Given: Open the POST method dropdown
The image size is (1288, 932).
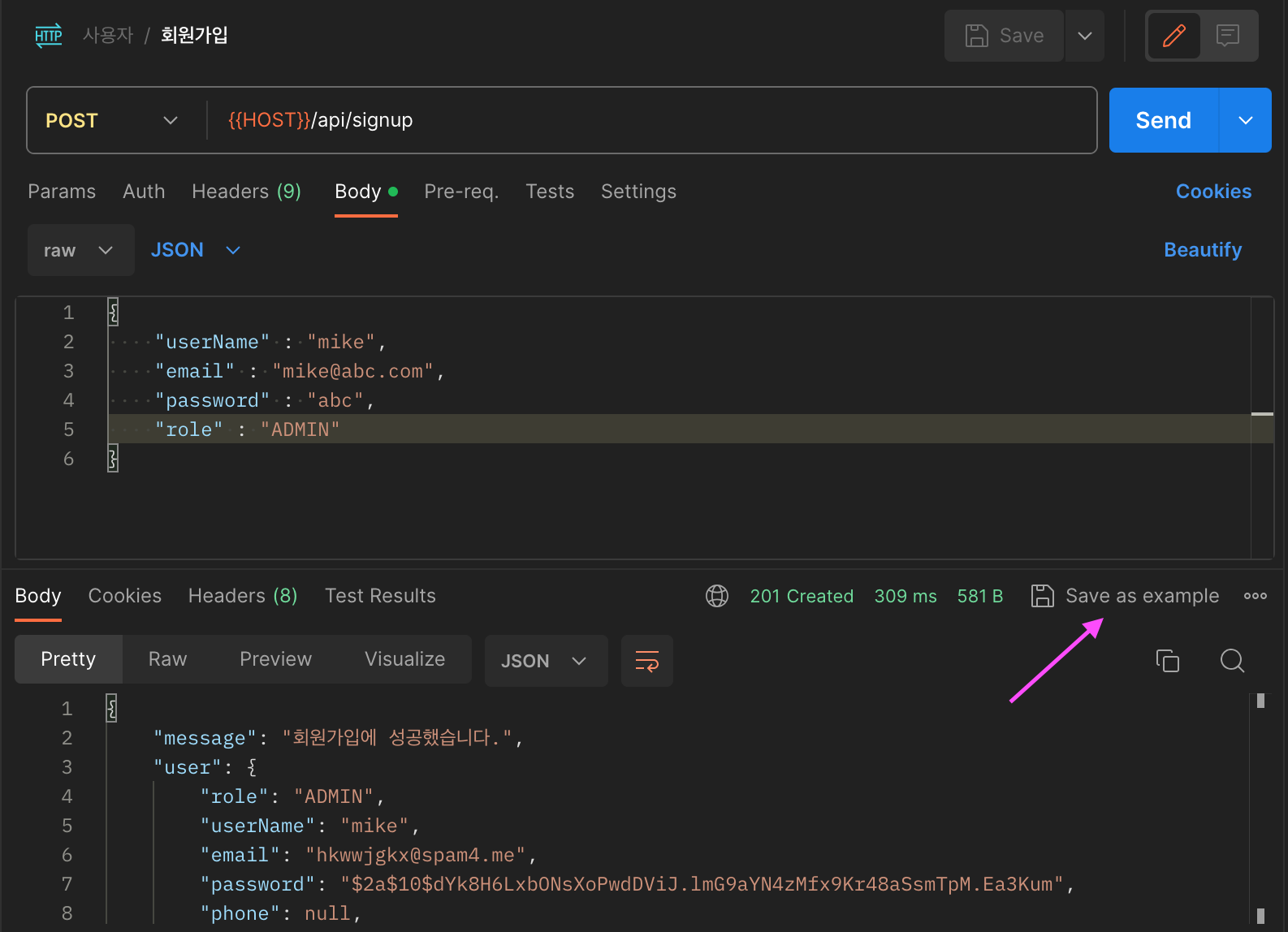Looking at the screenshot, I should pos(112,120).
